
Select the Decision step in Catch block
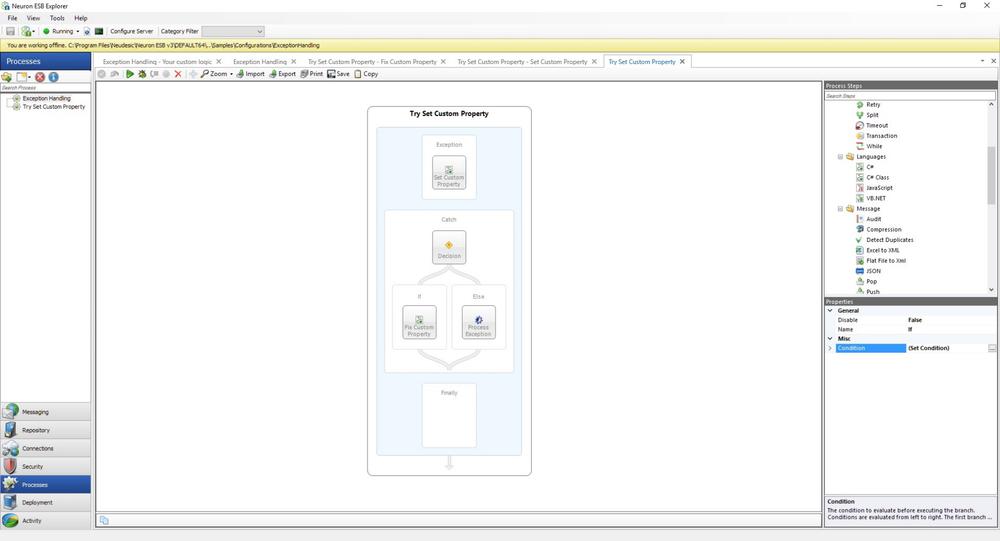[449, 248]
